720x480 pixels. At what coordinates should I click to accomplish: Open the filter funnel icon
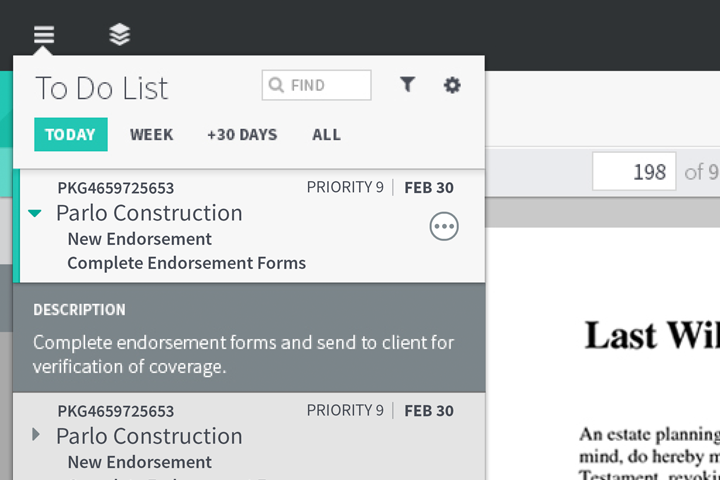point(407,85)
